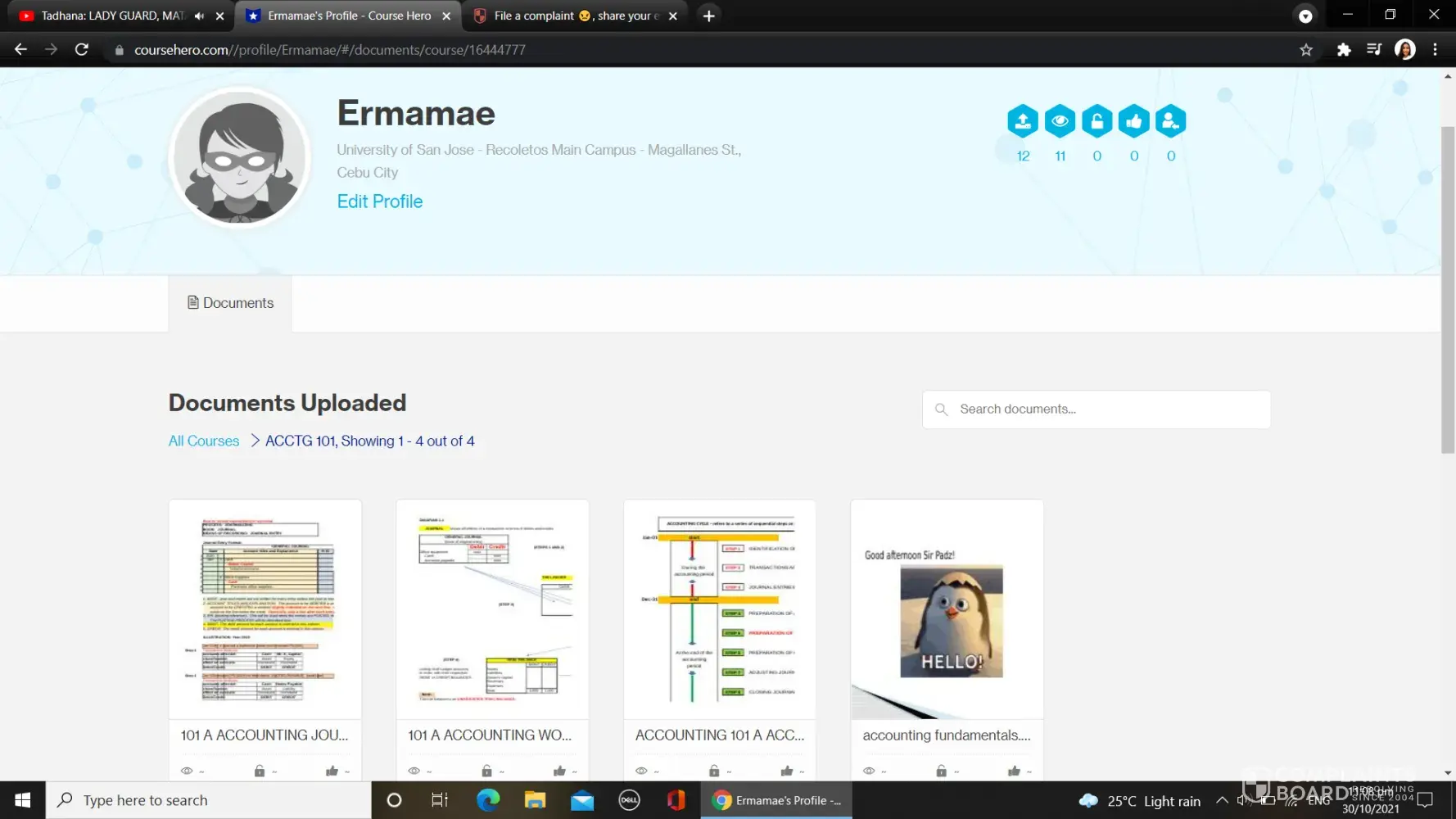1456x819 pixels.
Task: Click the page vertical scrollbar thumb
Action: [x=1447, y=287]
